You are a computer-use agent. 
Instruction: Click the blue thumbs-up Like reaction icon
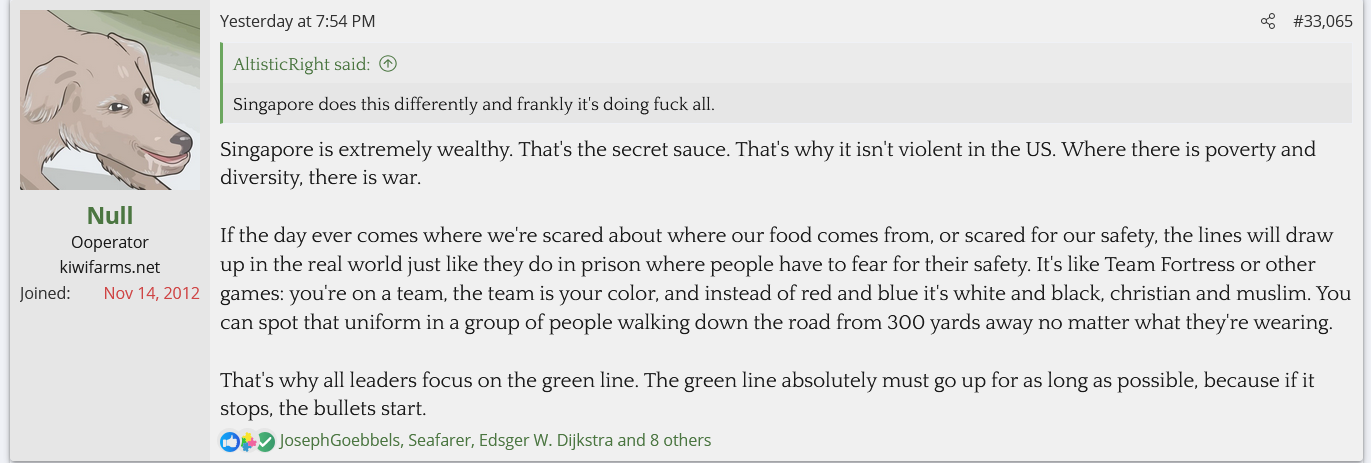point(230,441)
